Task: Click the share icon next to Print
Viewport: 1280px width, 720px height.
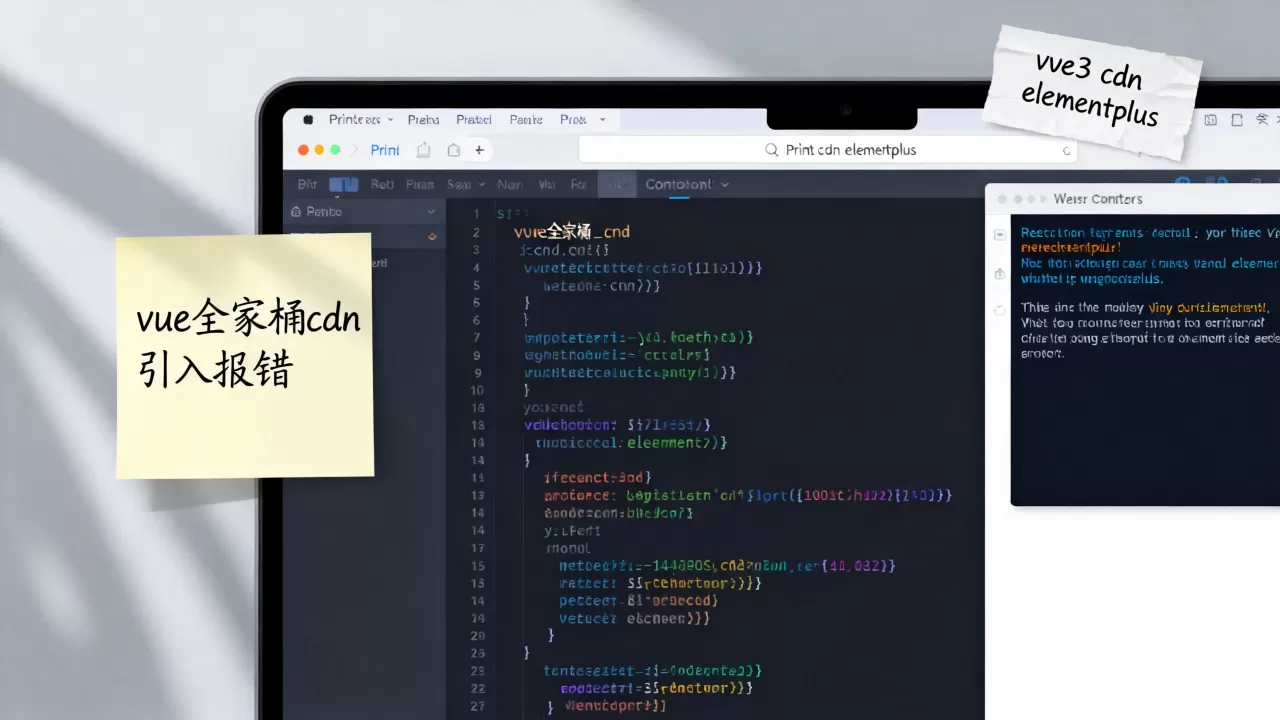Action: 424,150
